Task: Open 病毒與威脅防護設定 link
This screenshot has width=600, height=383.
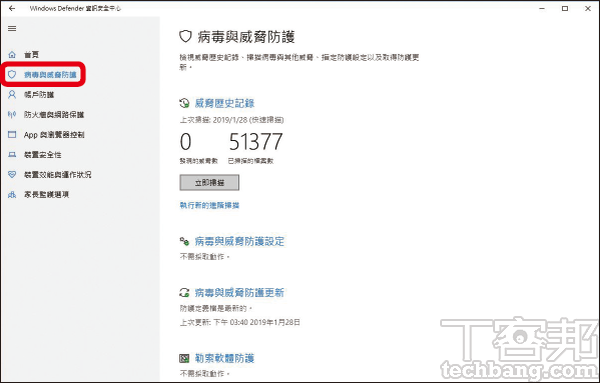Action: coord(240,241)
